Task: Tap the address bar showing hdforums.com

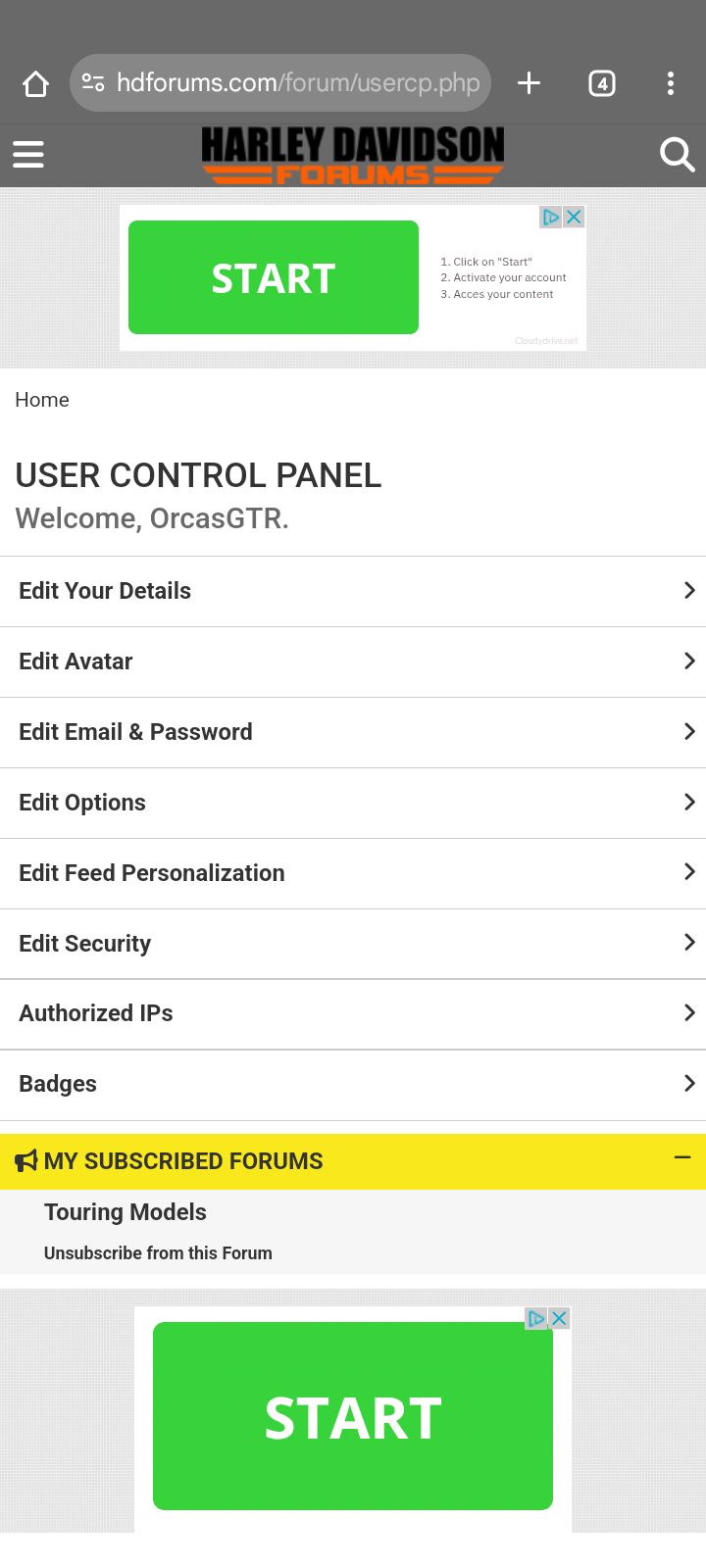Action: 280,83
